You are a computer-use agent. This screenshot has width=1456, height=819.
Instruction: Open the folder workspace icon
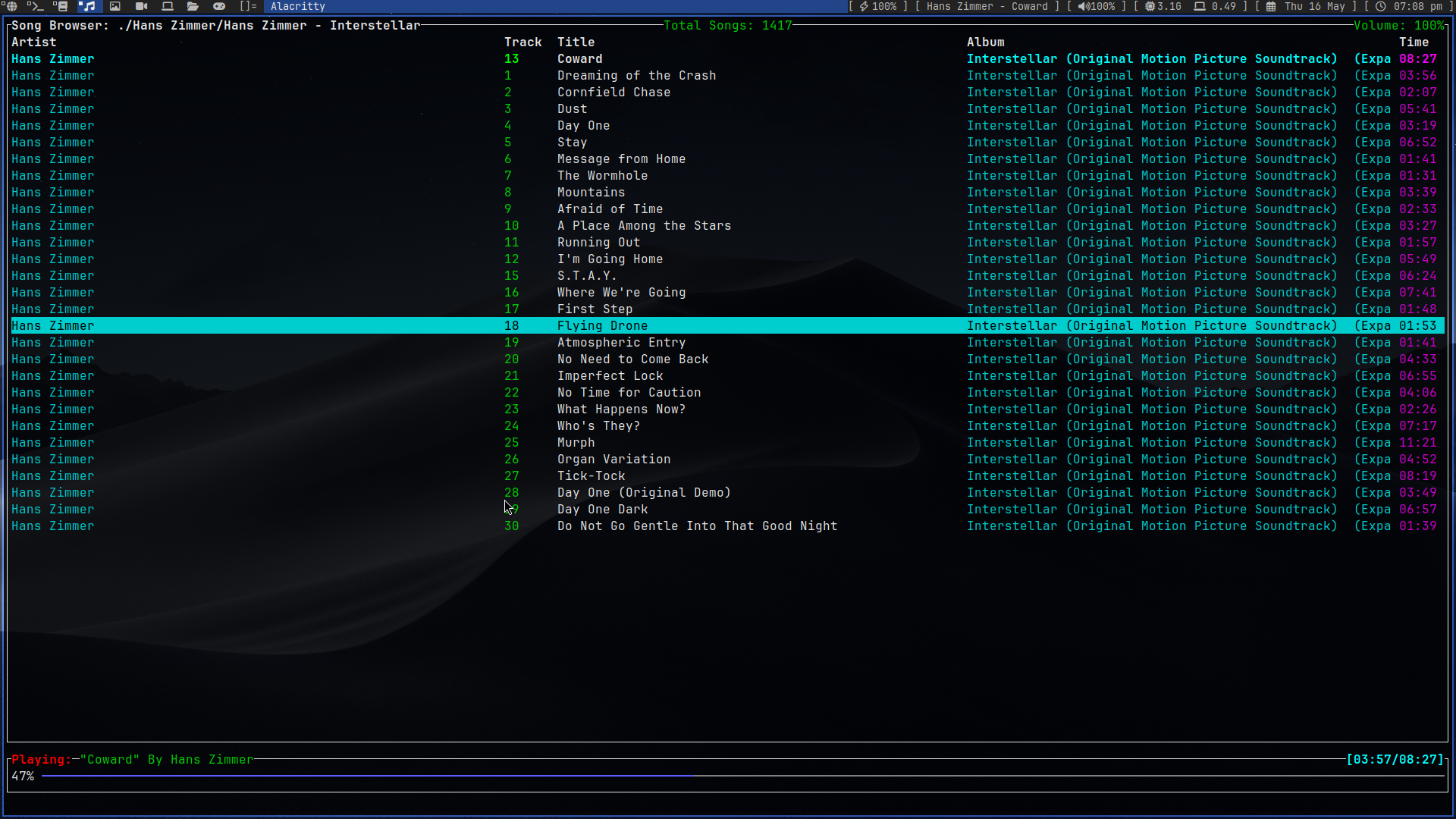193,6
